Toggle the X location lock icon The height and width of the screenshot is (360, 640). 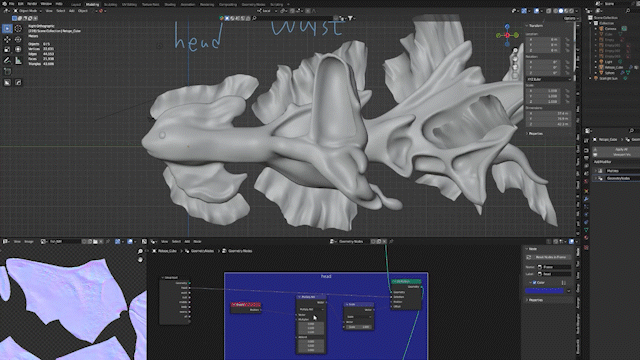pos(567,40)
